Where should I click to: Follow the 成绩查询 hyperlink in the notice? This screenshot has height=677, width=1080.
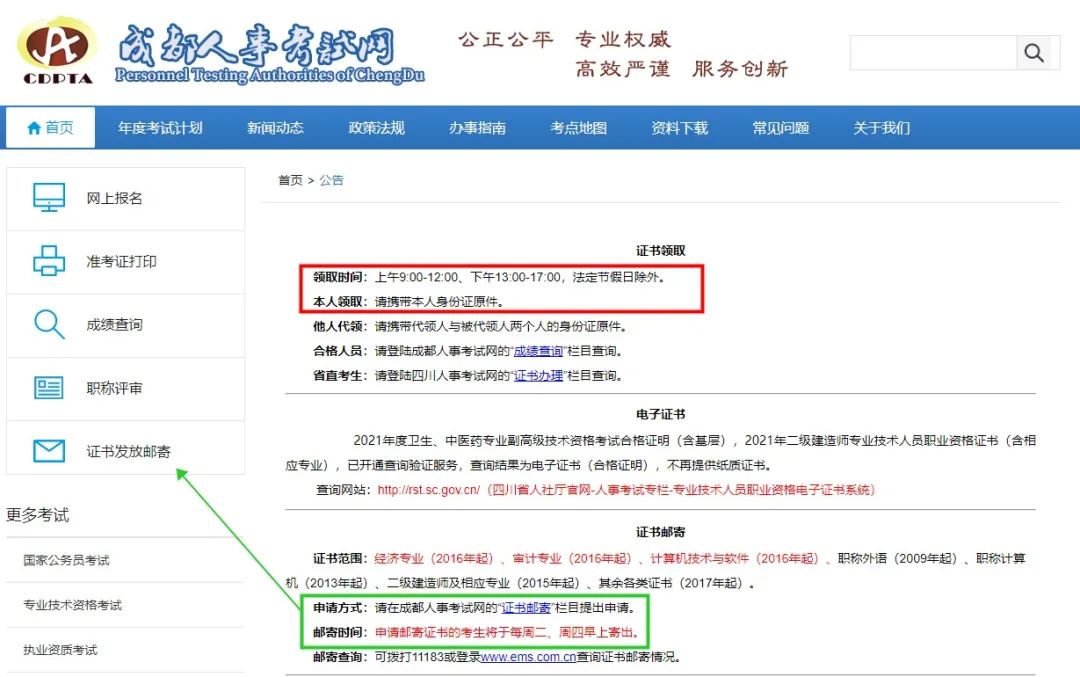click(x=538, y=351)
